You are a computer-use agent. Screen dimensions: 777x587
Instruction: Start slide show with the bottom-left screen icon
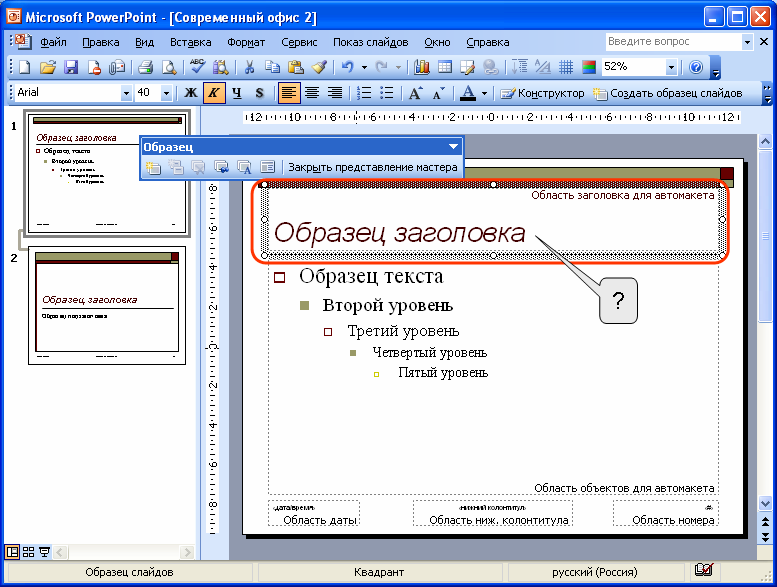tap(45, 552)
